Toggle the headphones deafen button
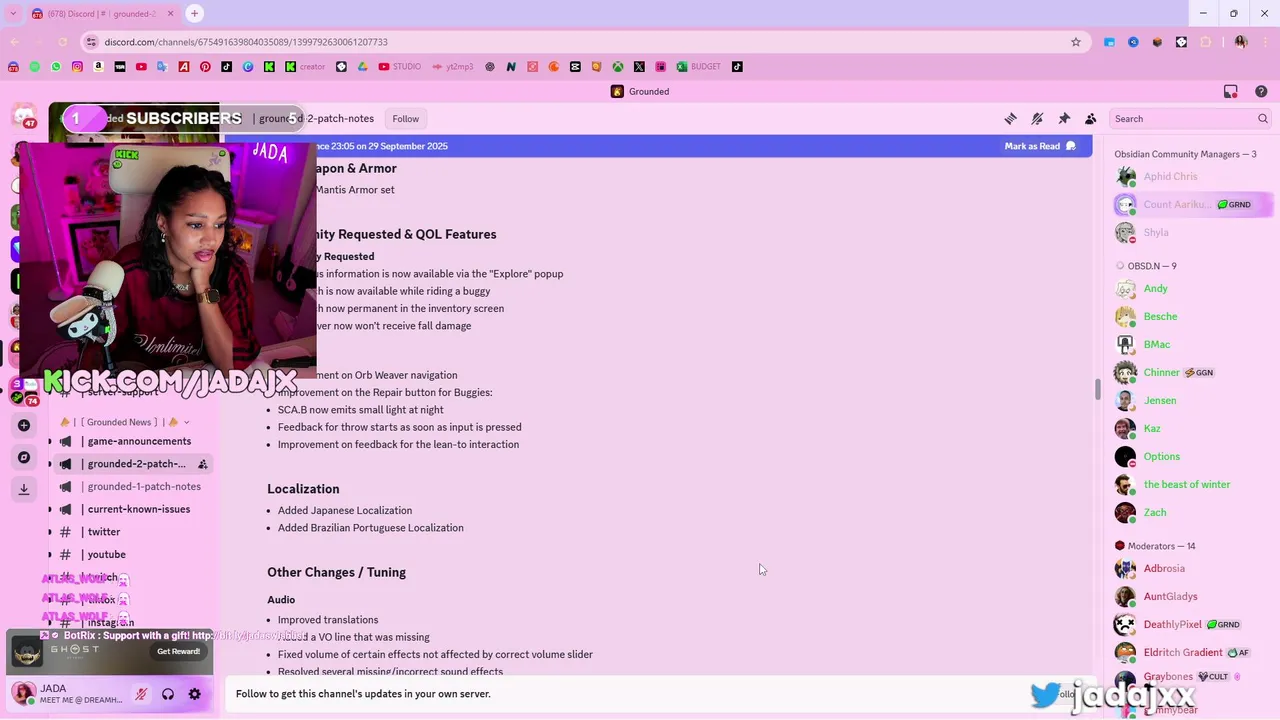 pyautogui.click(x=168, y=694)
